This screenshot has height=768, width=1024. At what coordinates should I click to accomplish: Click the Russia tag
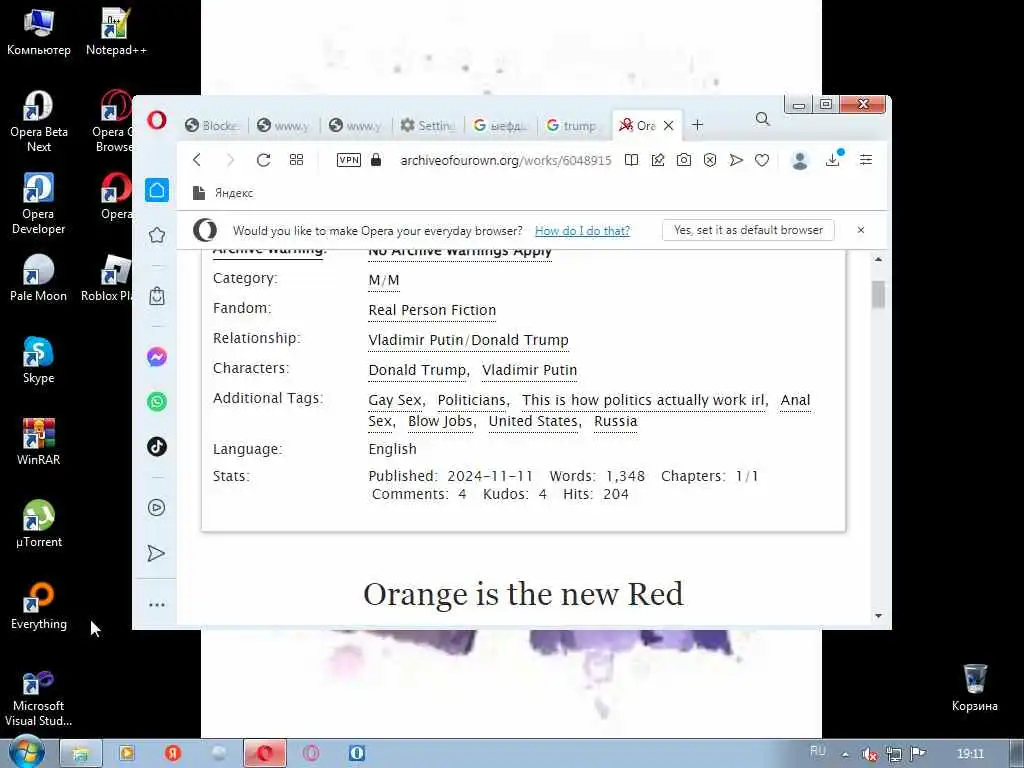615,421
